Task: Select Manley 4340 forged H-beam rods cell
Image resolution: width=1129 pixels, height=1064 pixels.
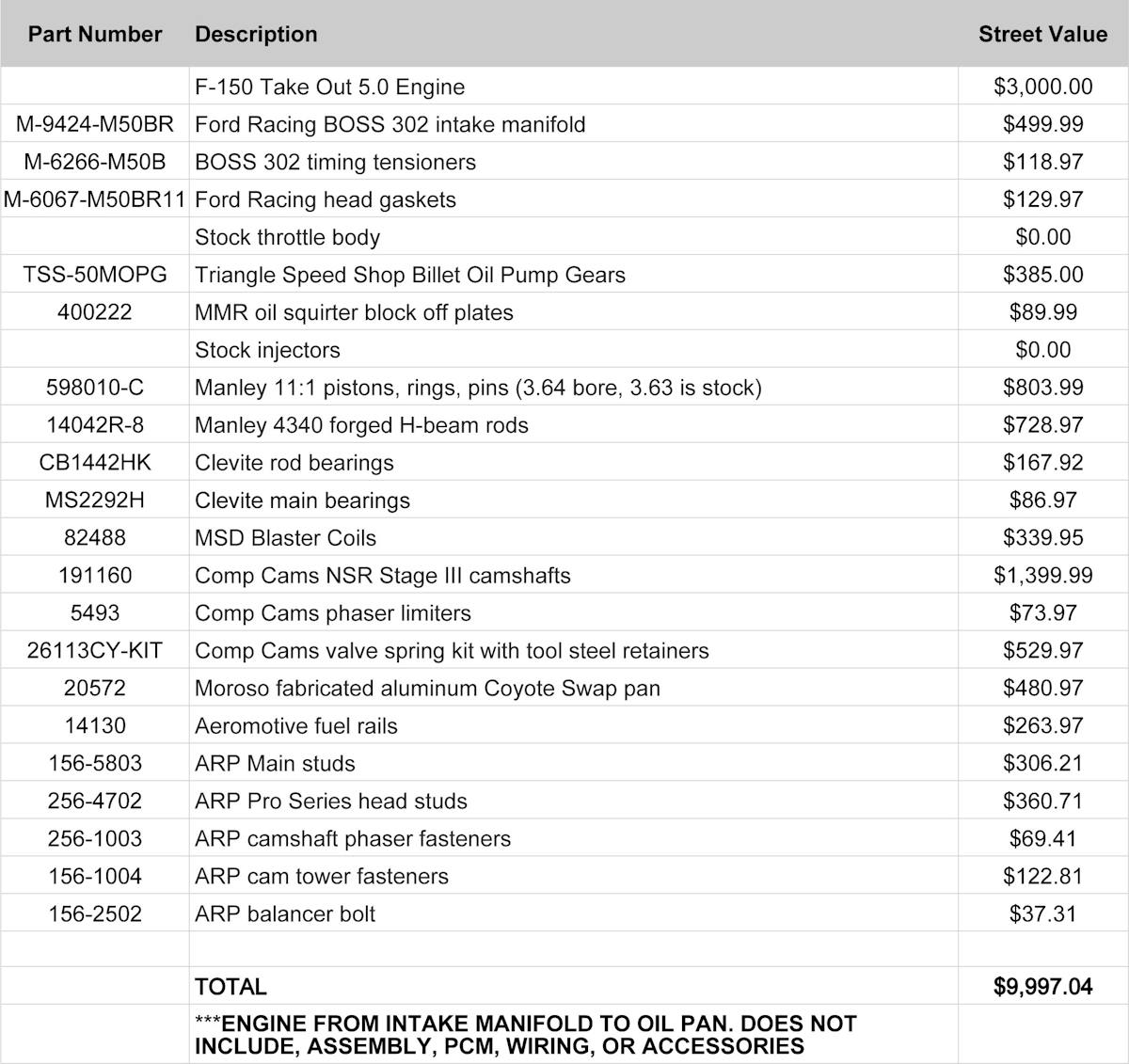Action: pyautogui.click(x=361, y=425)
